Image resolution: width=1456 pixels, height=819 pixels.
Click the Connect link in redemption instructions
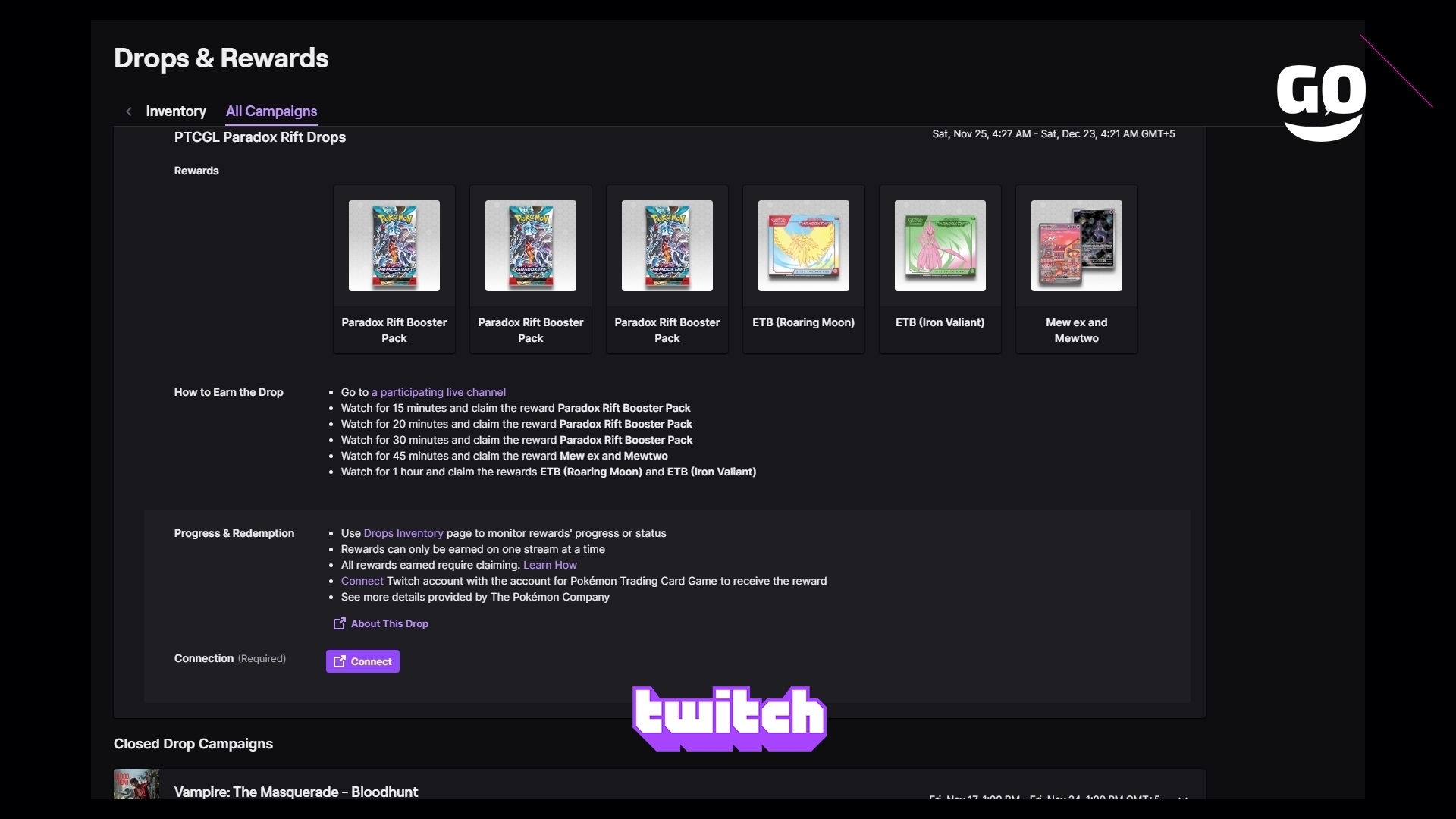[362, 581]
